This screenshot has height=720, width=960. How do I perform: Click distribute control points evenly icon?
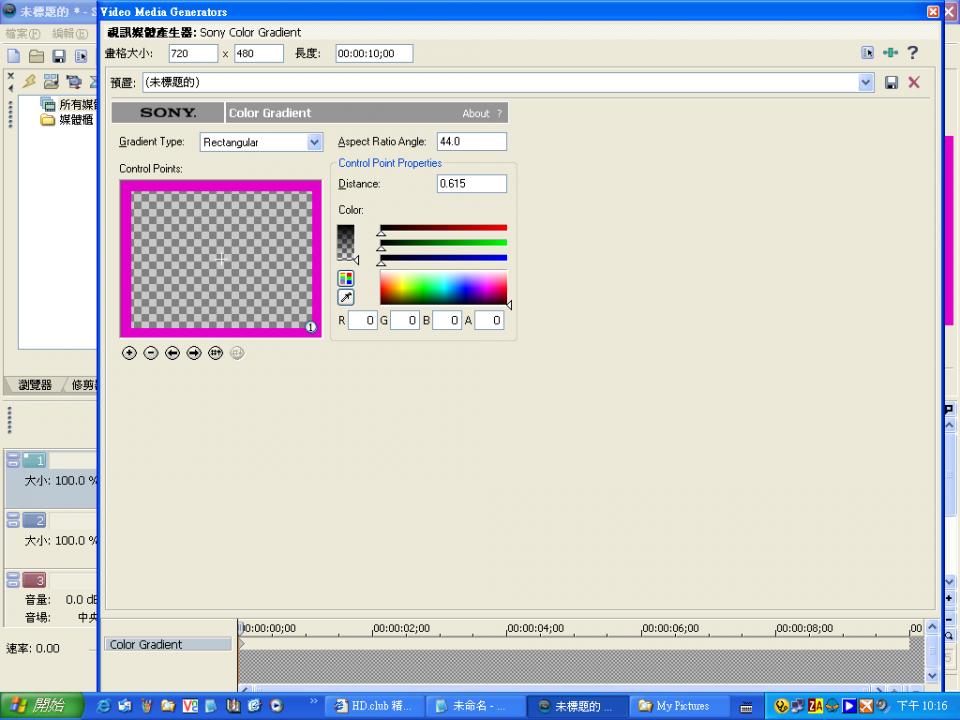tap(216, 353)
